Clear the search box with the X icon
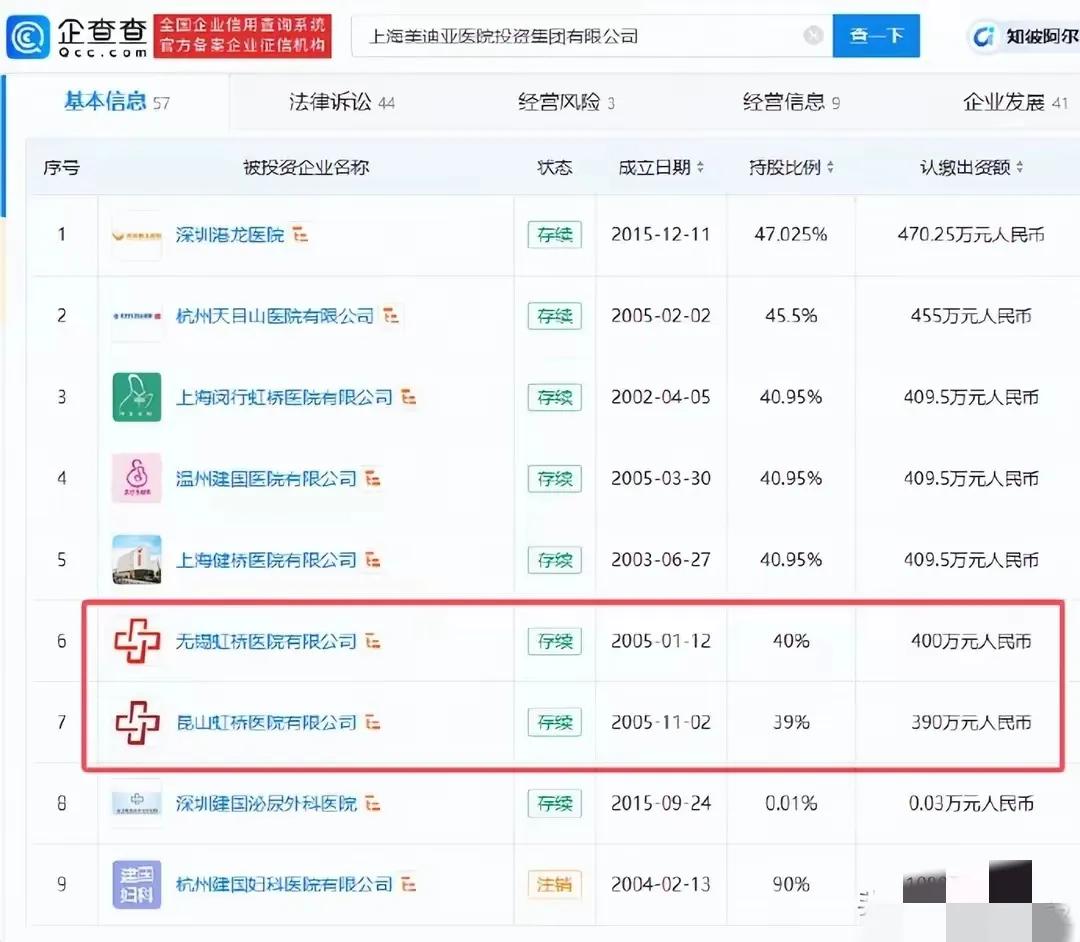Viewport: 1080px width, 942px height. (x=813, y=35)
